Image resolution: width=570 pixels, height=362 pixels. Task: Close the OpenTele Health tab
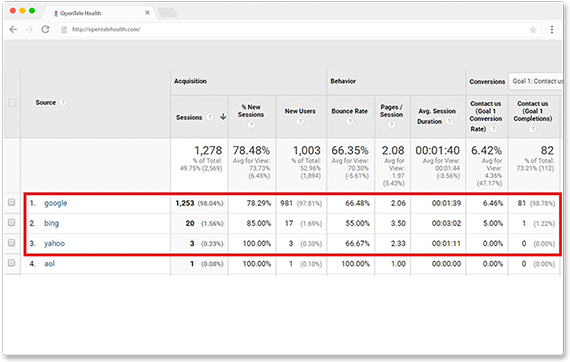pos(147,13)
